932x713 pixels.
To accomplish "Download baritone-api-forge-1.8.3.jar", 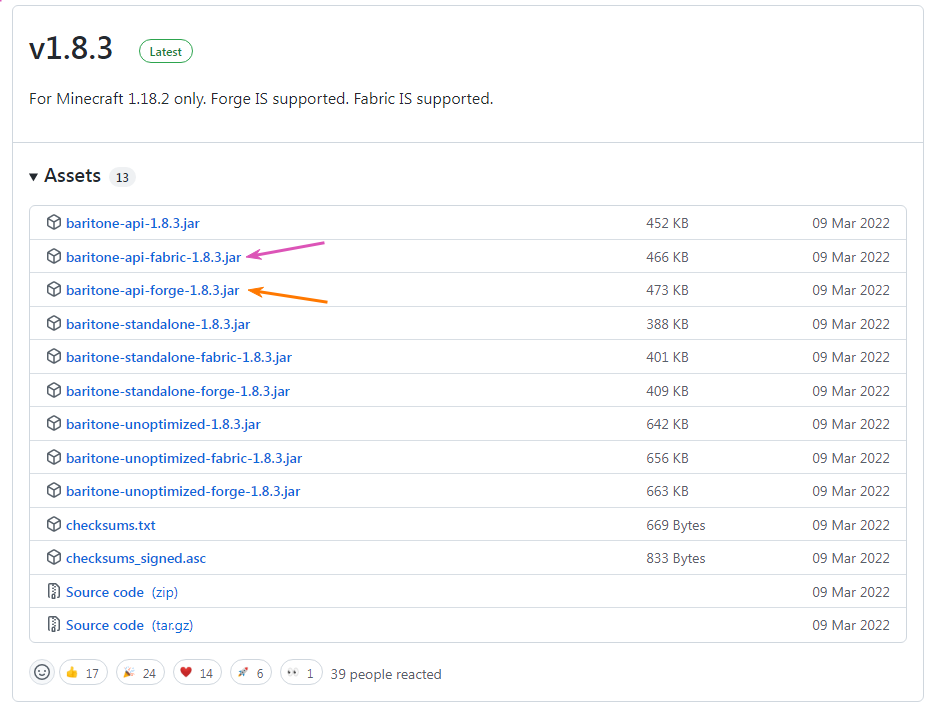I will [x=153, y=291].
